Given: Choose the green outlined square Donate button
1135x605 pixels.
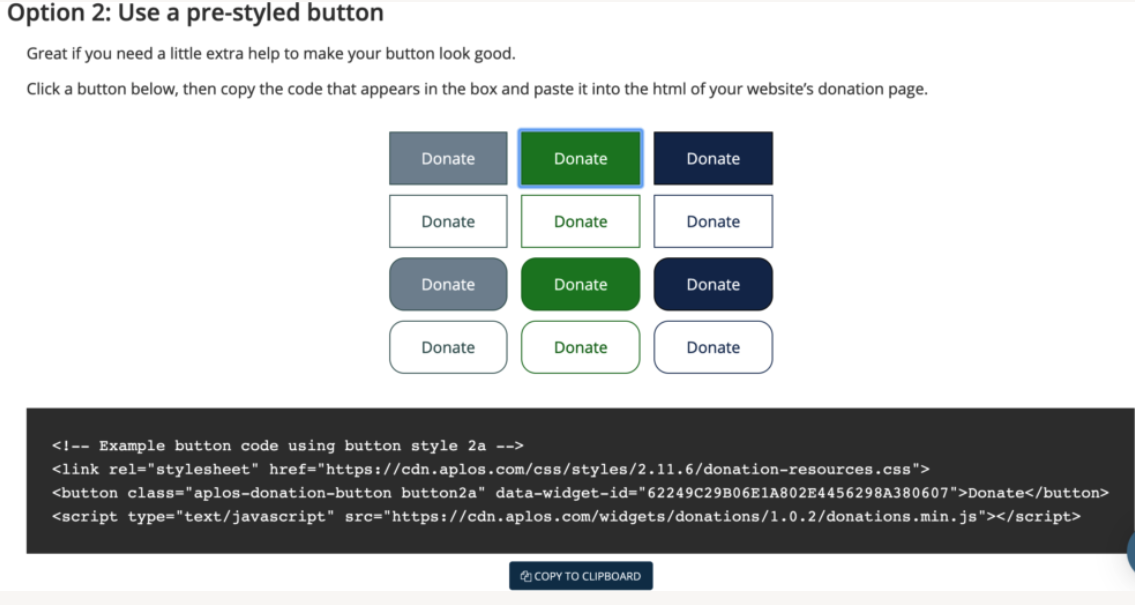Looking at the screenshot, I should 581,221.
